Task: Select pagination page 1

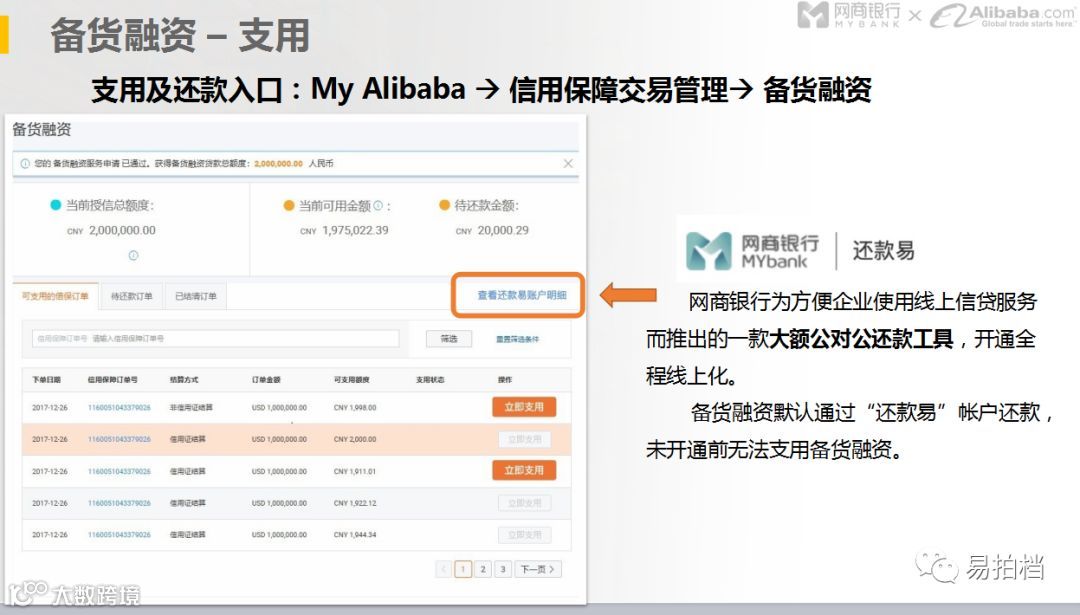Action: click(x=464, y=570)
